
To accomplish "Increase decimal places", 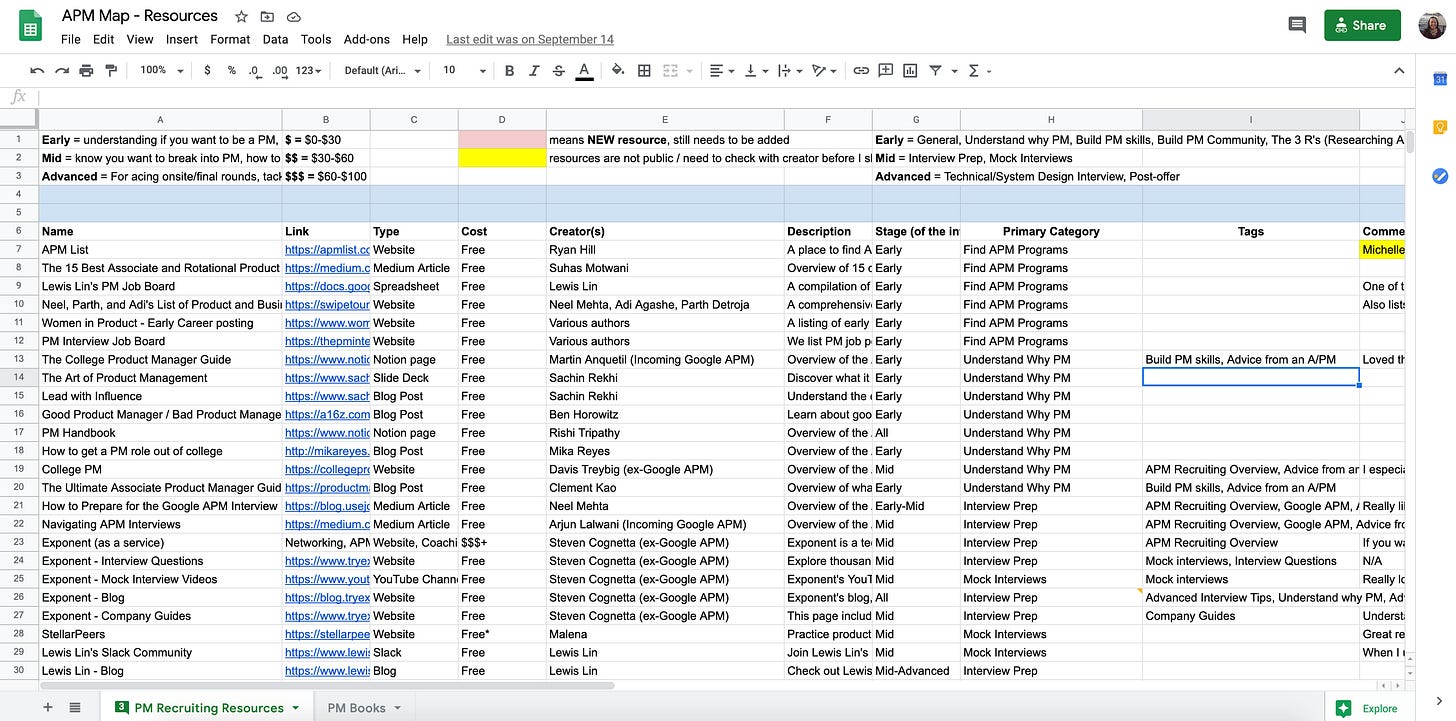I will [280, 71].
